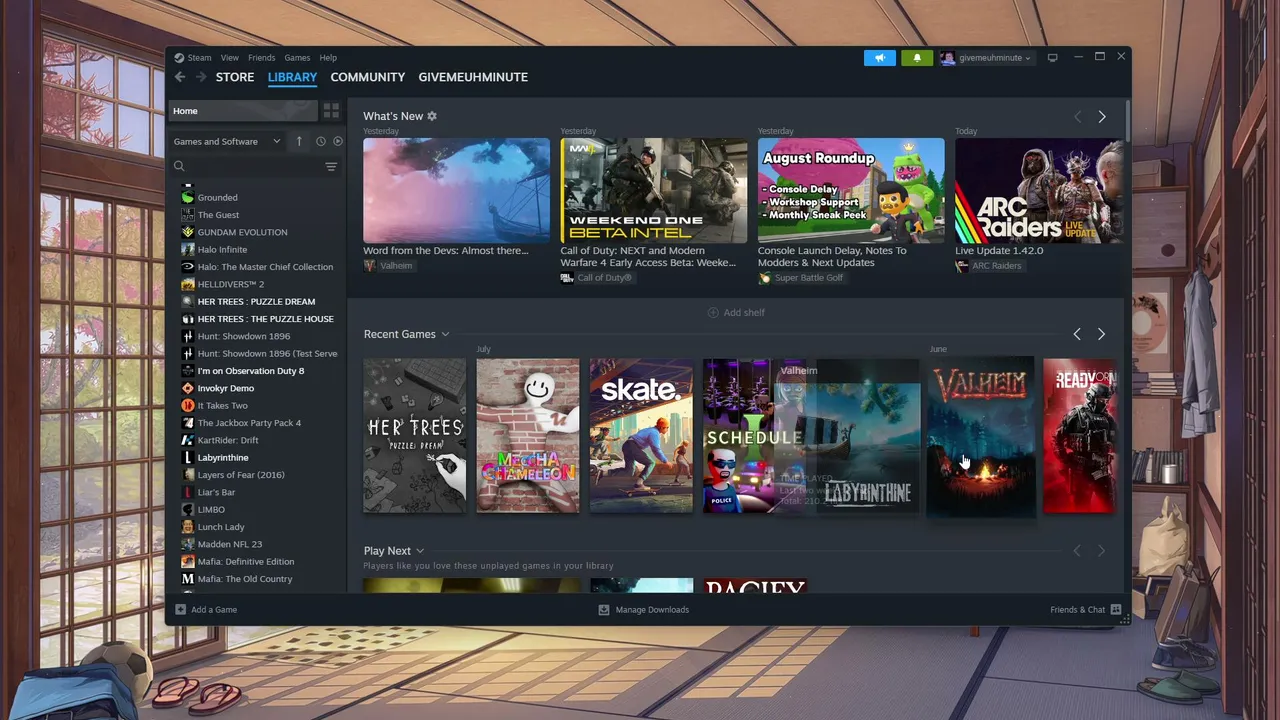The width and height of the screenshot is (1280, 720).
Task: Click the main content vertical scrollbar
Action: [1128, 120]
